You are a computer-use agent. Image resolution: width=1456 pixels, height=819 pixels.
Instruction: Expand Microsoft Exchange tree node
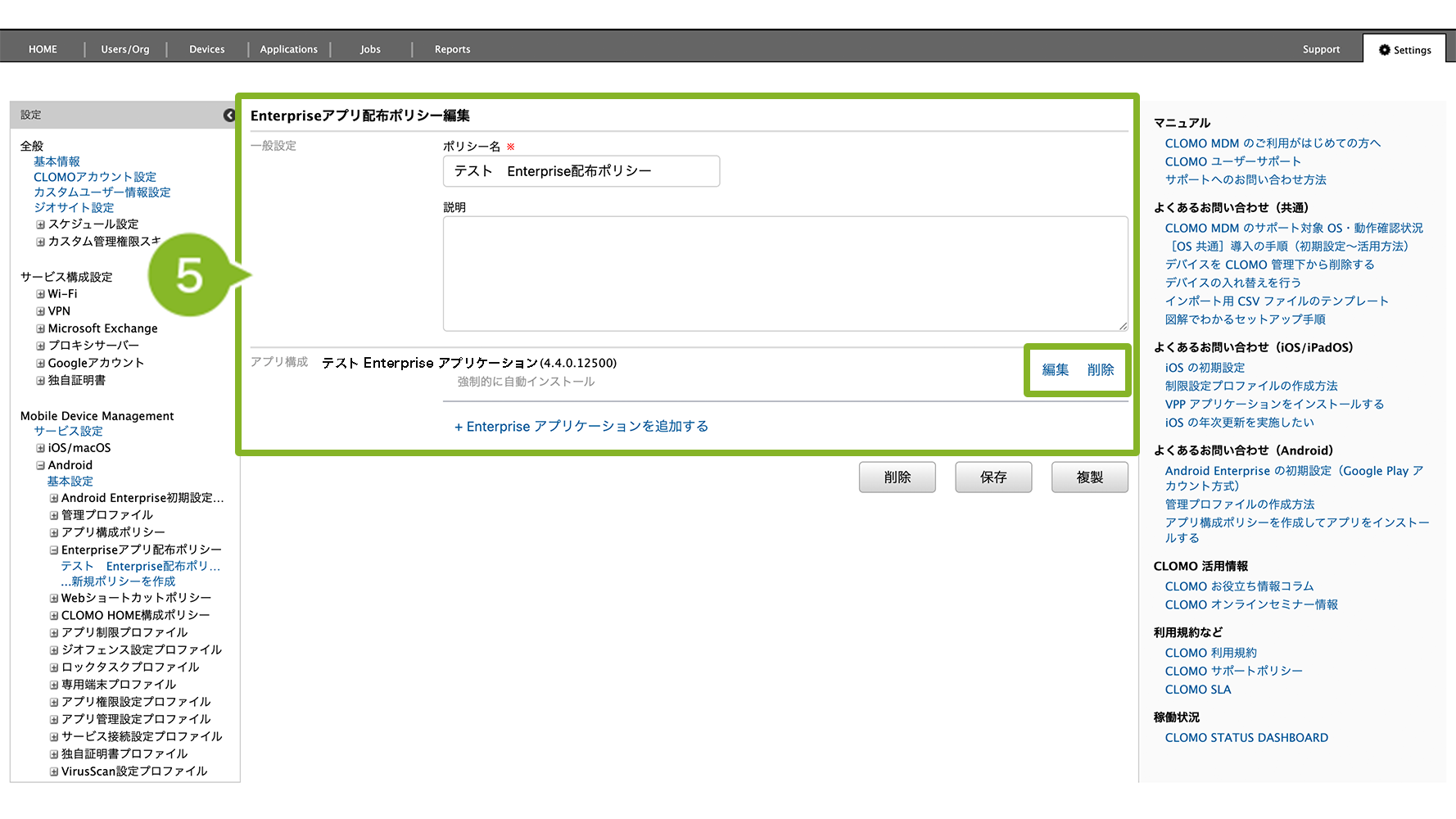click(x=40, y=328)
